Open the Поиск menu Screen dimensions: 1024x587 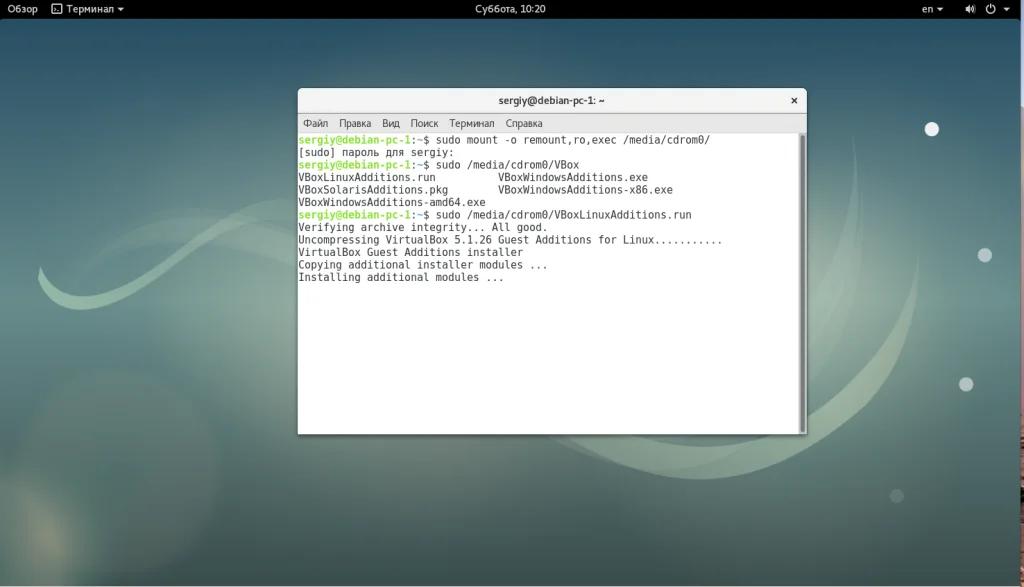[424, 124]
